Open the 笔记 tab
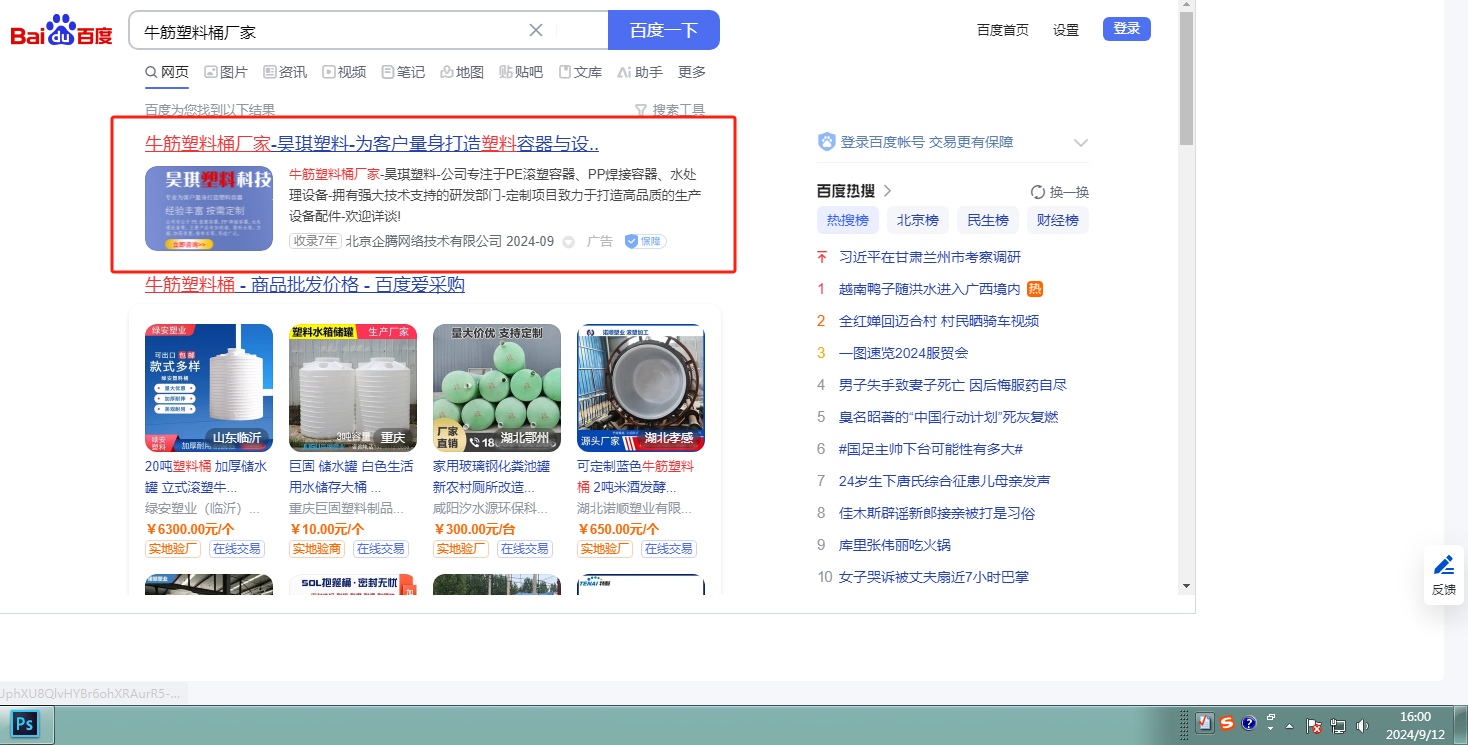The width and height of the screenshot is (1468, 745). (403, 72)
